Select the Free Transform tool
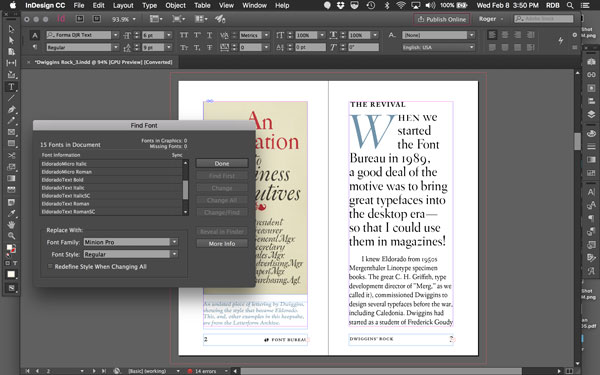The image size is (600, 375). click(11, 167)
